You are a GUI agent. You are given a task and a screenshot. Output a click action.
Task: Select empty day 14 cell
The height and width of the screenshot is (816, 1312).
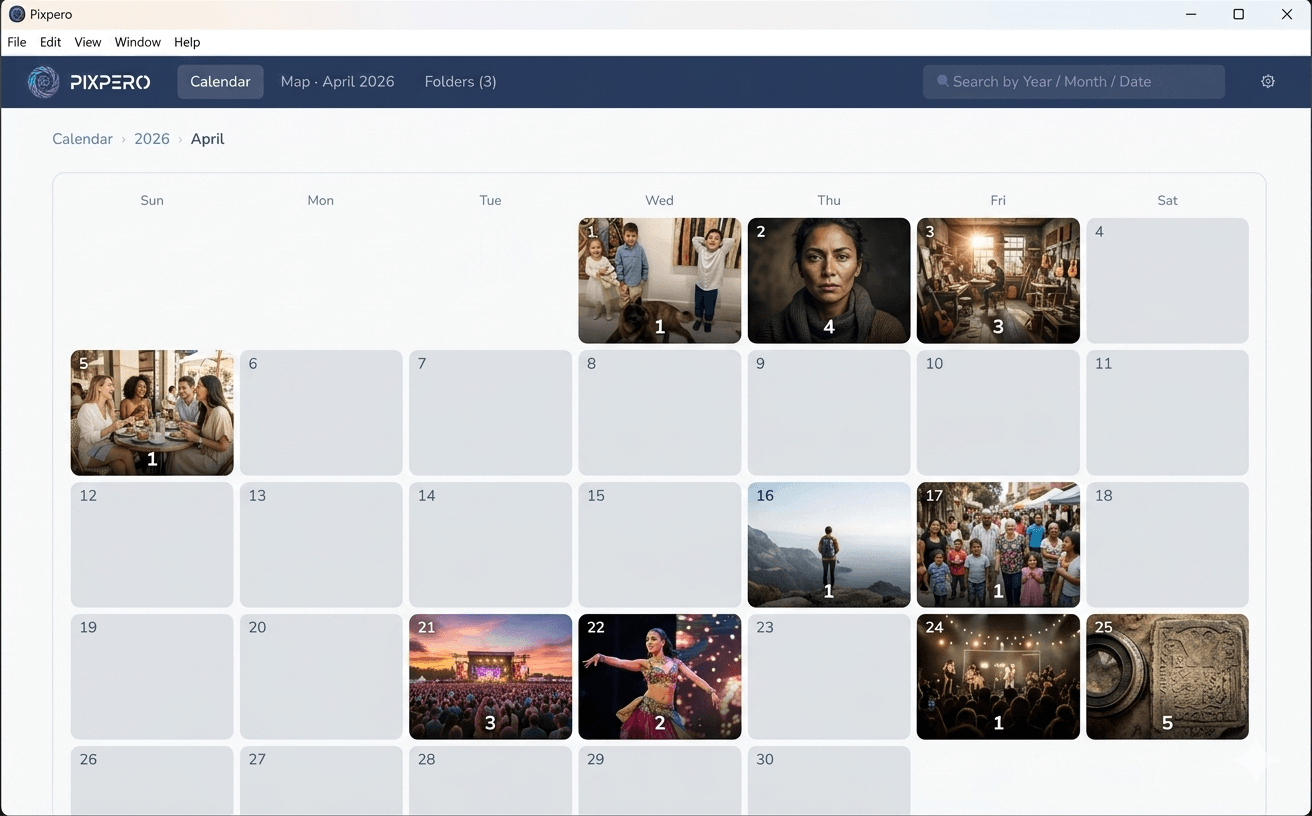[x=491, y=545]
